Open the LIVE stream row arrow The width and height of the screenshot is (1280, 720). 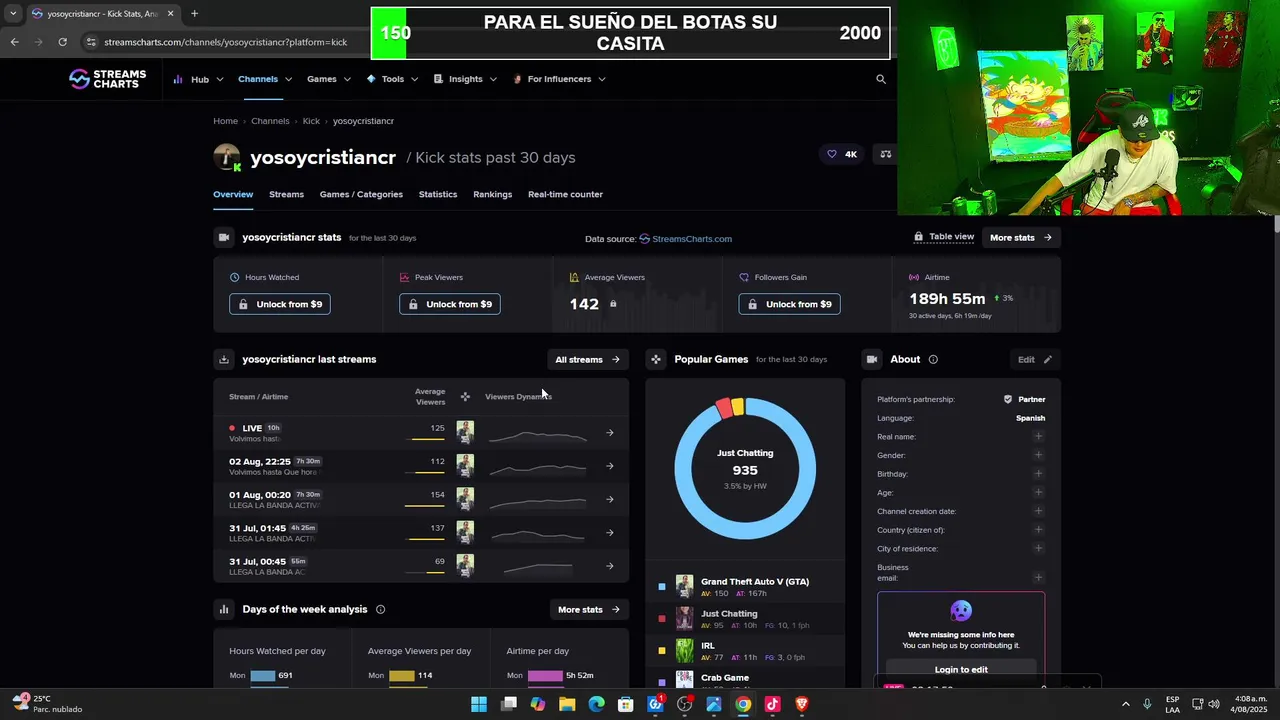coord(610,433)
